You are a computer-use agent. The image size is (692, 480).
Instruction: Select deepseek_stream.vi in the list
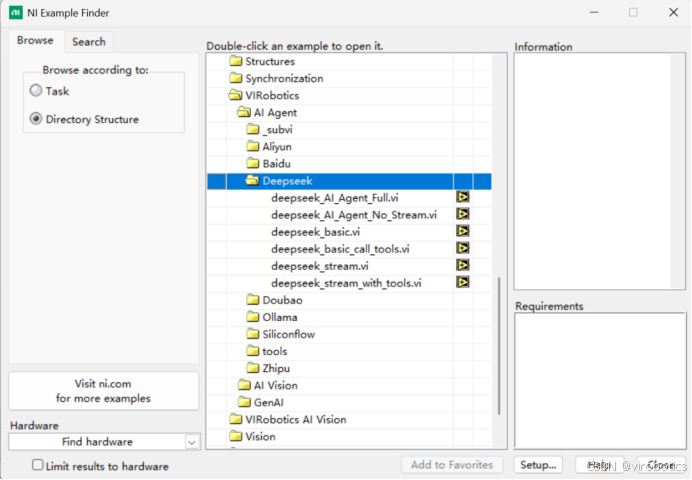coord(320,266)
